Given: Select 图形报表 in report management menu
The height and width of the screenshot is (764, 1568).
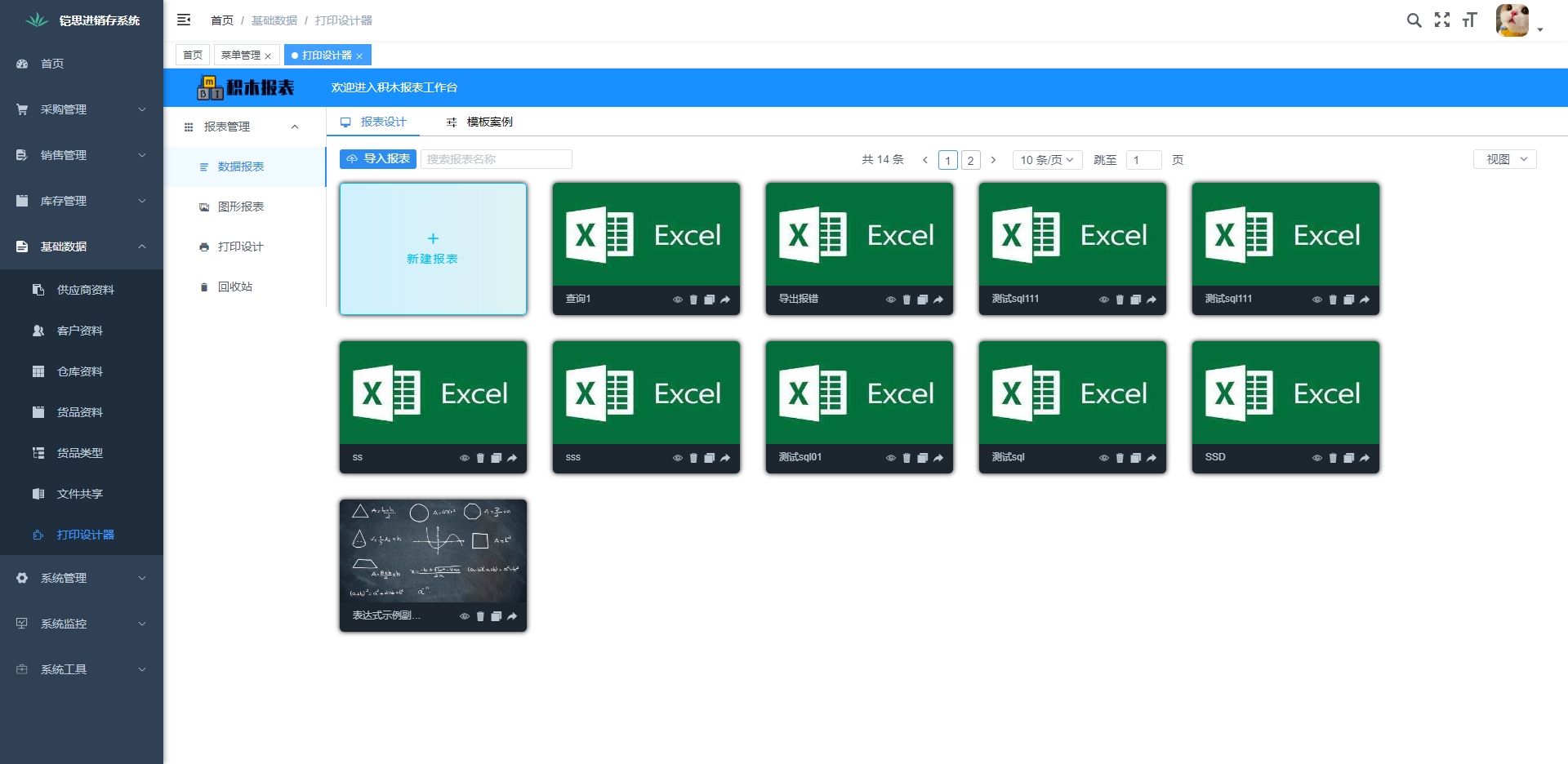Looking at the screenshot, I should [x=241, y=207].
